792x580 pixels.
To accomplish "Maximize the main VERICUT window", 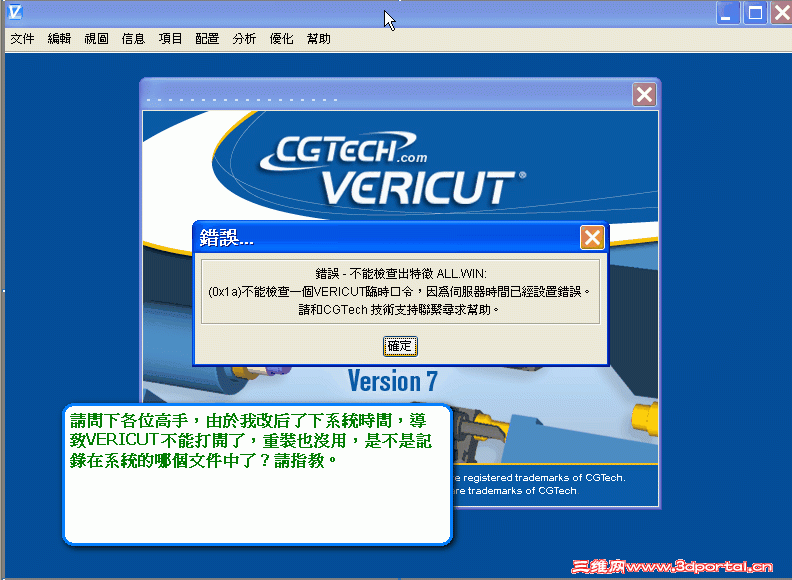I will (x=755, y=13).
